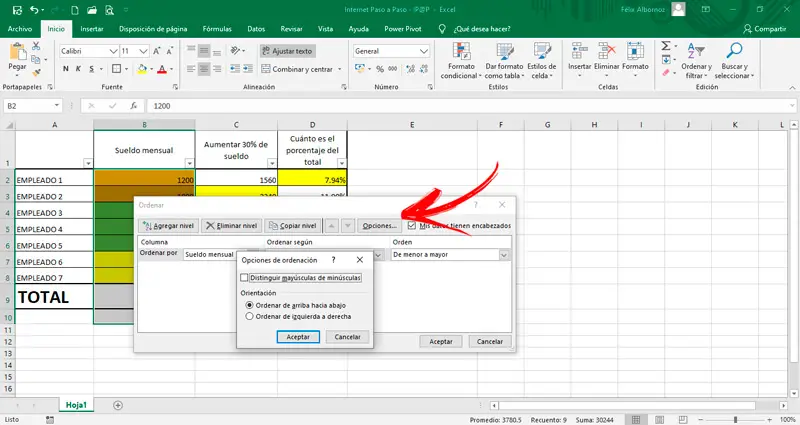
Task: Open filter arrow on Sueldo mensual header
Action: pos(189,163)
